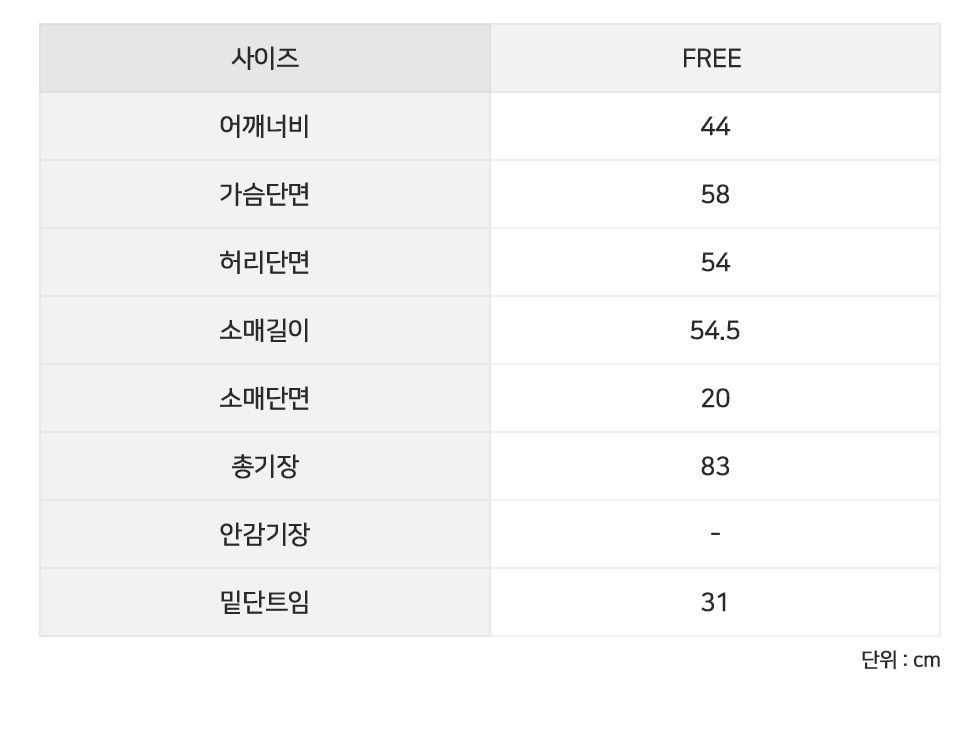Click the cm unit text
Viewport: 980px width, 751px height.
[927, 660]
